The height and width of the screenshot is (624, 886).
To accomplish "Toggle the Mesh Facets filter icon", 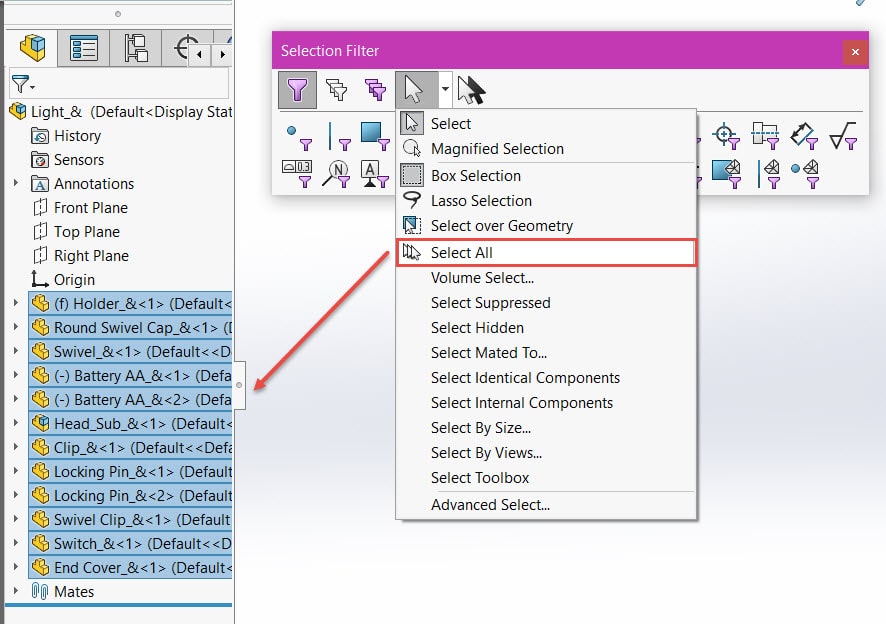I will pos(727,173).
